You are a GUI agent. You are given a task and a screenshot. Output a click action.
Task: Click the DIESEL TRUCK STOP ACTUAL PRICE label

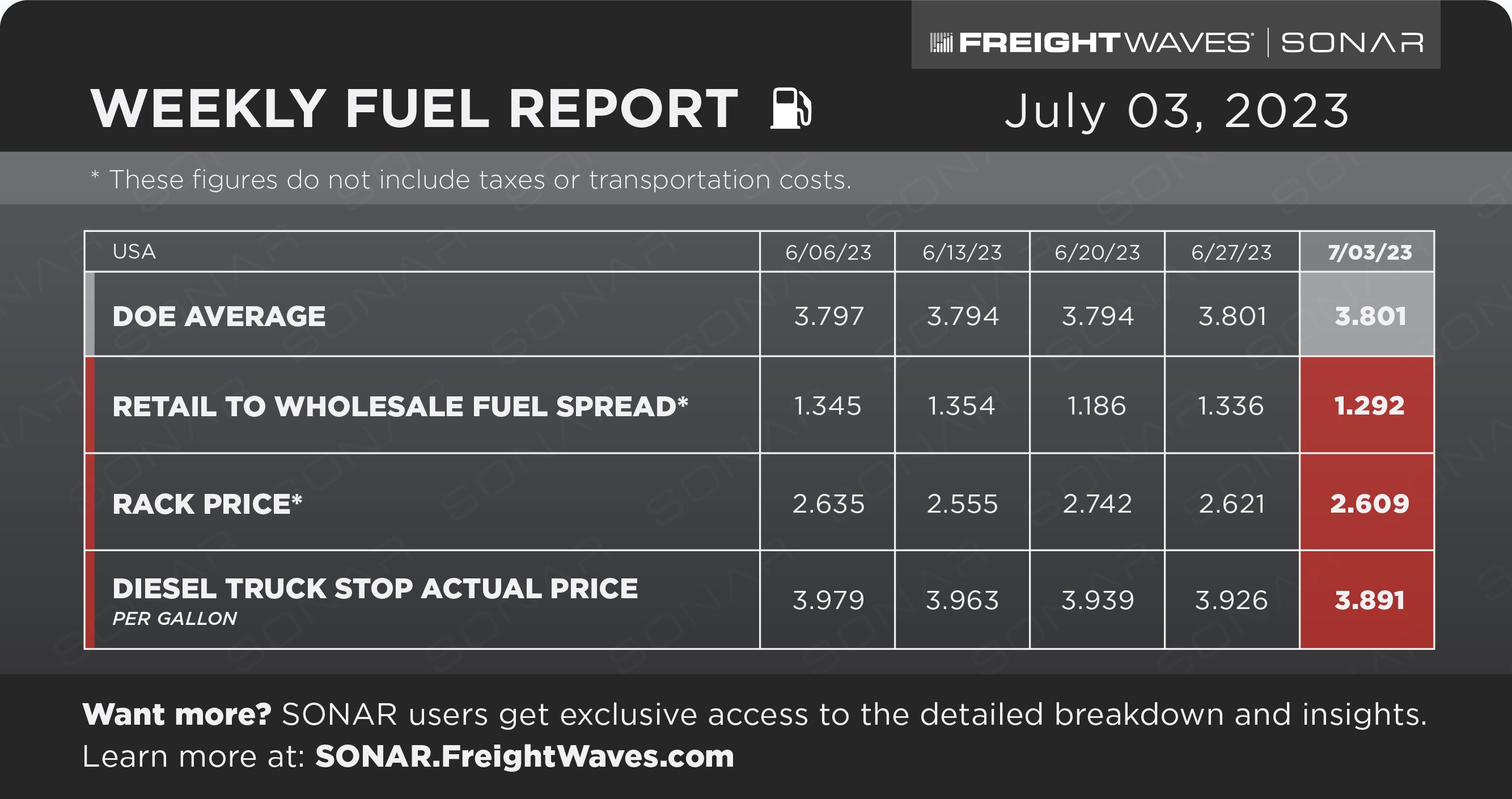[375, 588]
